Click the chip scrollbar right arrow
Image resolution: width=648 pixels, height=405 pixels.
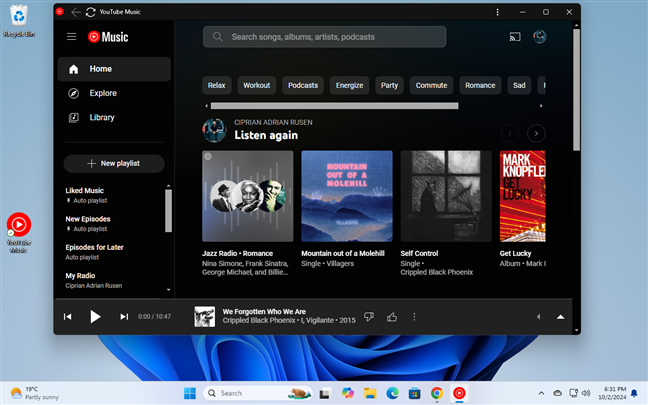click(x=541, y=106)
